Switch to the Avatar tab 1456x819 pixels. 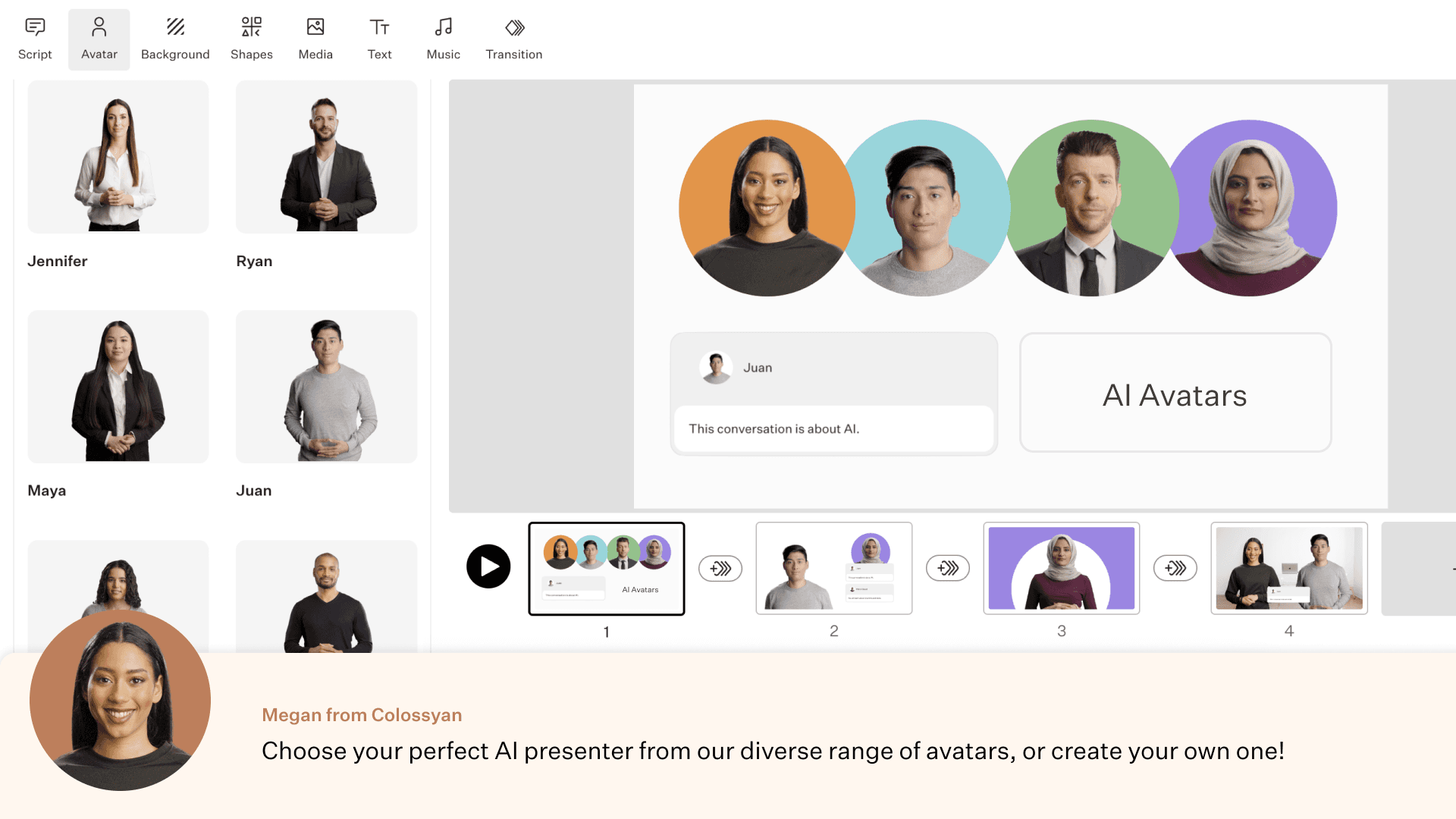click(x=99, y=38)
